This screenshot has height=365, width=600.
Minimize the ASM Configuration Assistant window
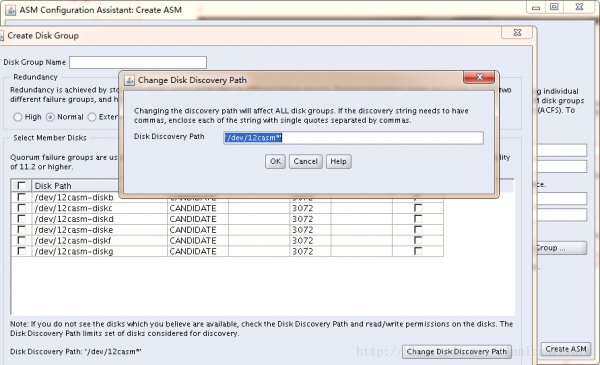click(536, 7)
